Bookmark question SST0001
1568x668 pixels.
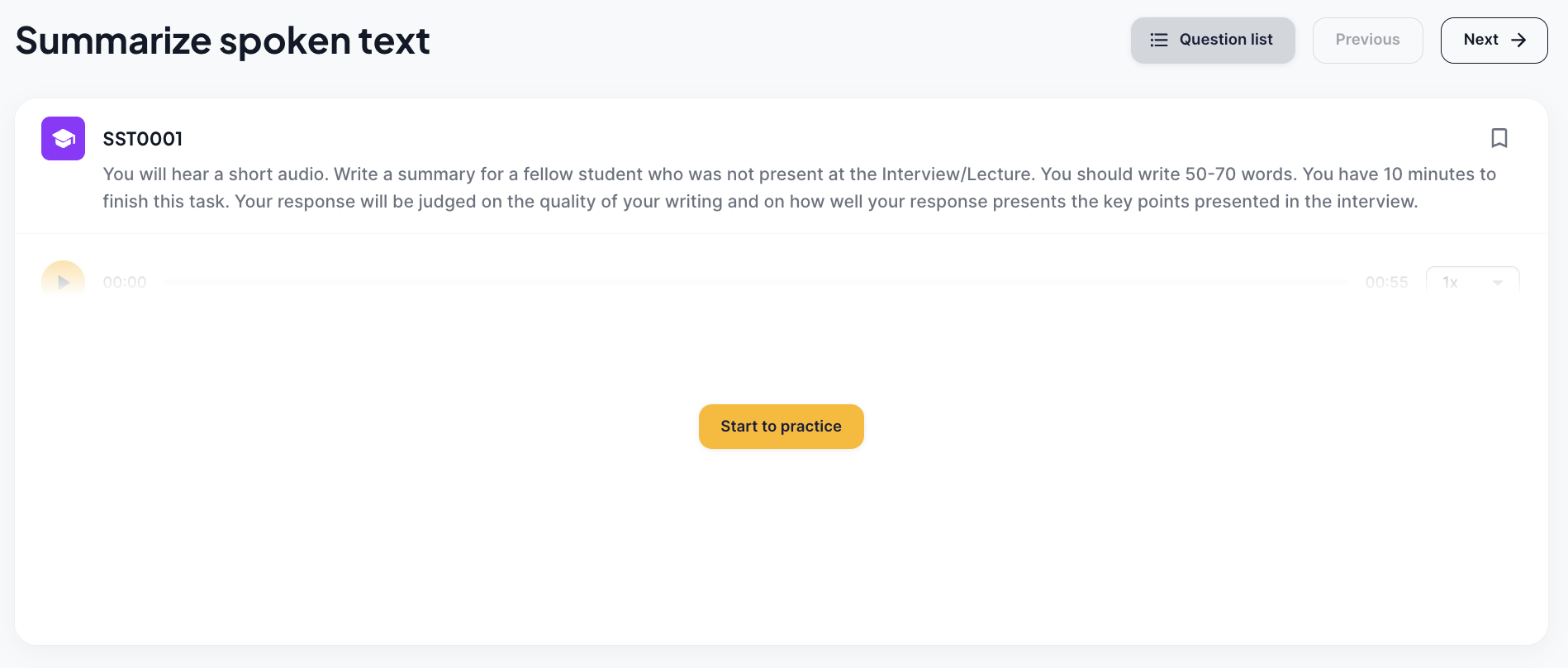pos(1499,138)
